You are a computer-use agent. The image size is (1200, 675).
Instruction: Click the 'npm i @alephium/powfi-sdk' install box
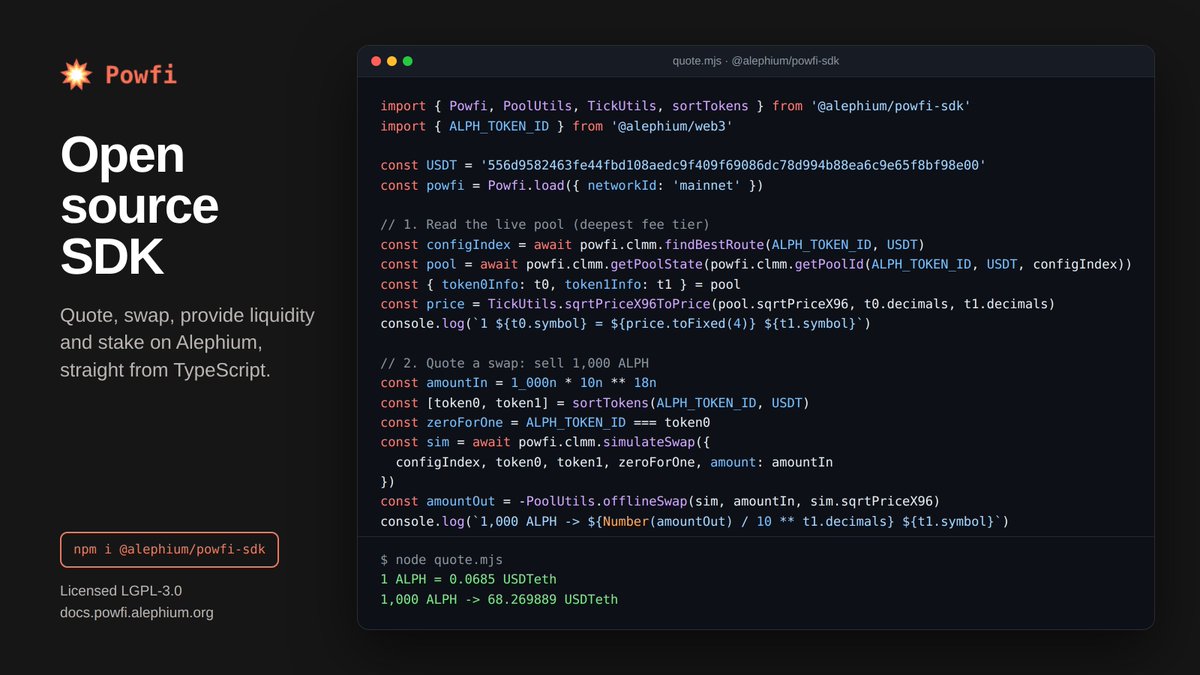[x=169, y=550]
